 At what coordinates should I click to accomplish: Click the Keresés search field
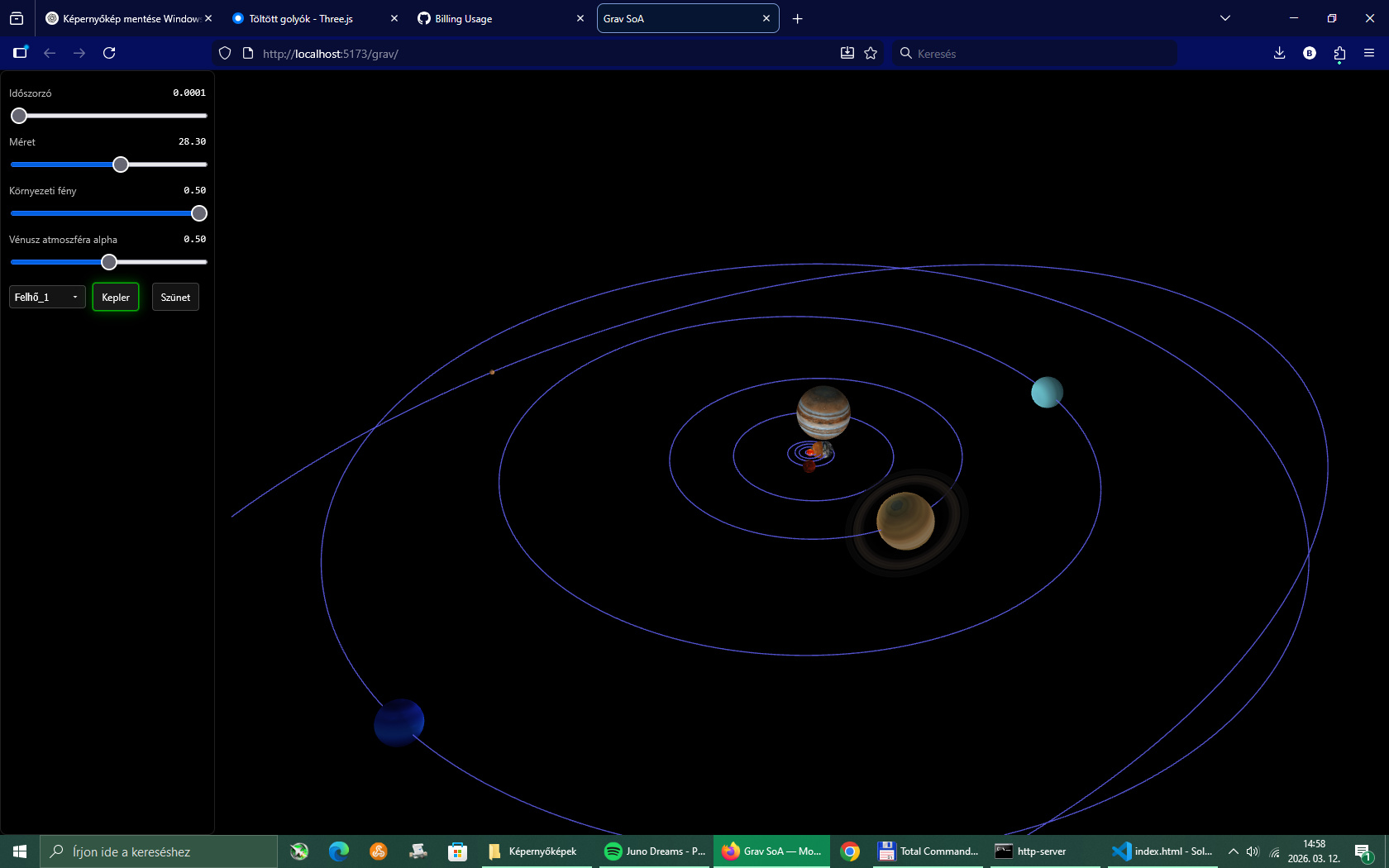click(1033, 53)
